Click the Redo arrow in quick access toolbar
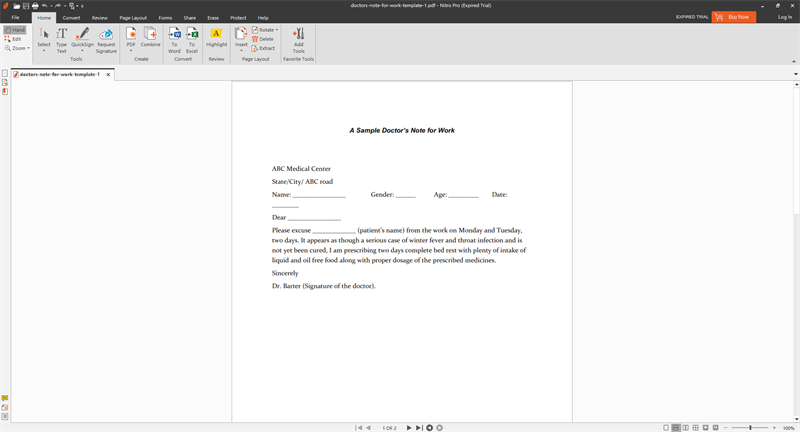Image resolution: width=800 pixels, height=432 pixels. 58,6
